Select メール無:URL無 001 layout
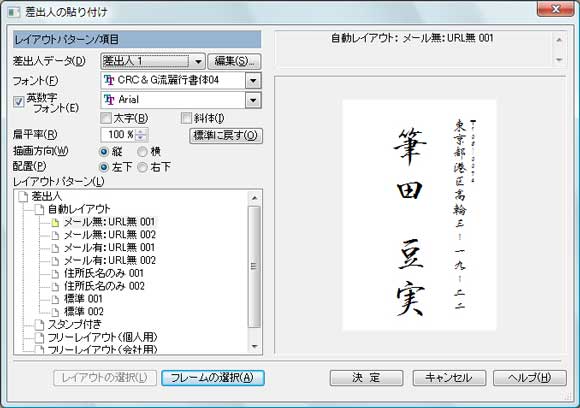This screenshot has width=580, height=408. [109, 222]
